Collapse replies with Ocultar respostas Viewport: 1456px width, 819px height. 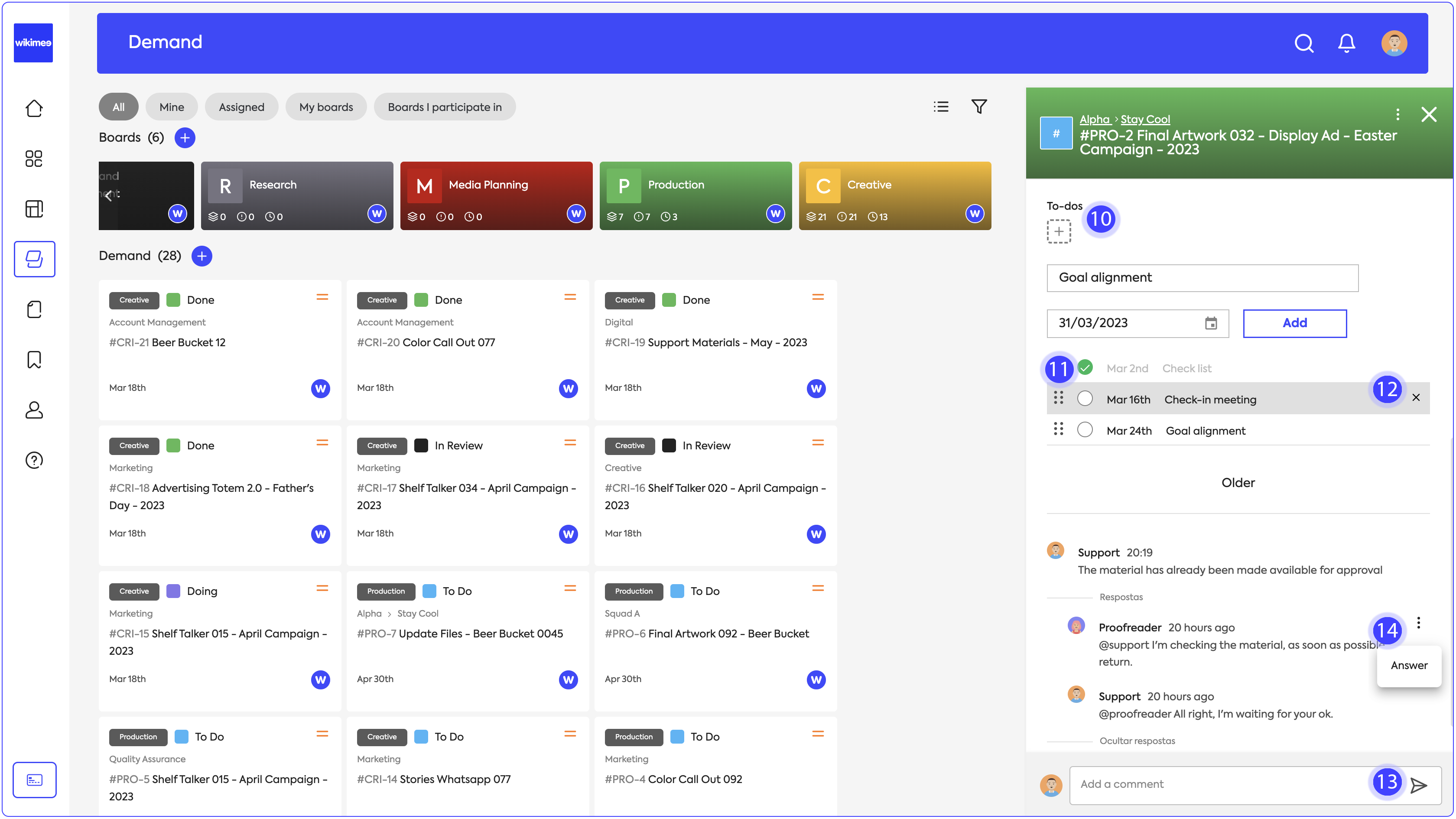[x=1137, y=741]
